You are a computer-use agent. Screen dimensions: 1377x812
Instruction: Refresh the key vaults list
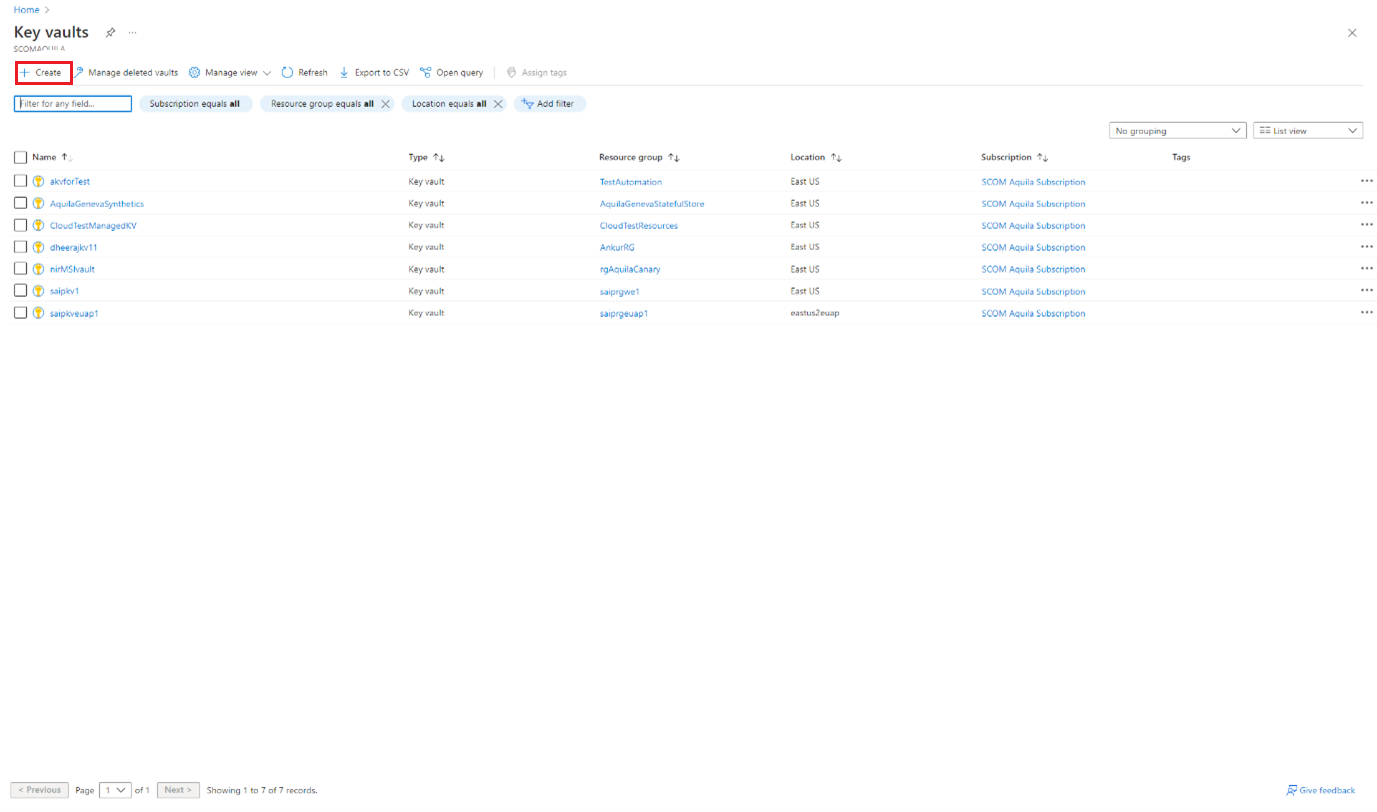tap(305, 73)
